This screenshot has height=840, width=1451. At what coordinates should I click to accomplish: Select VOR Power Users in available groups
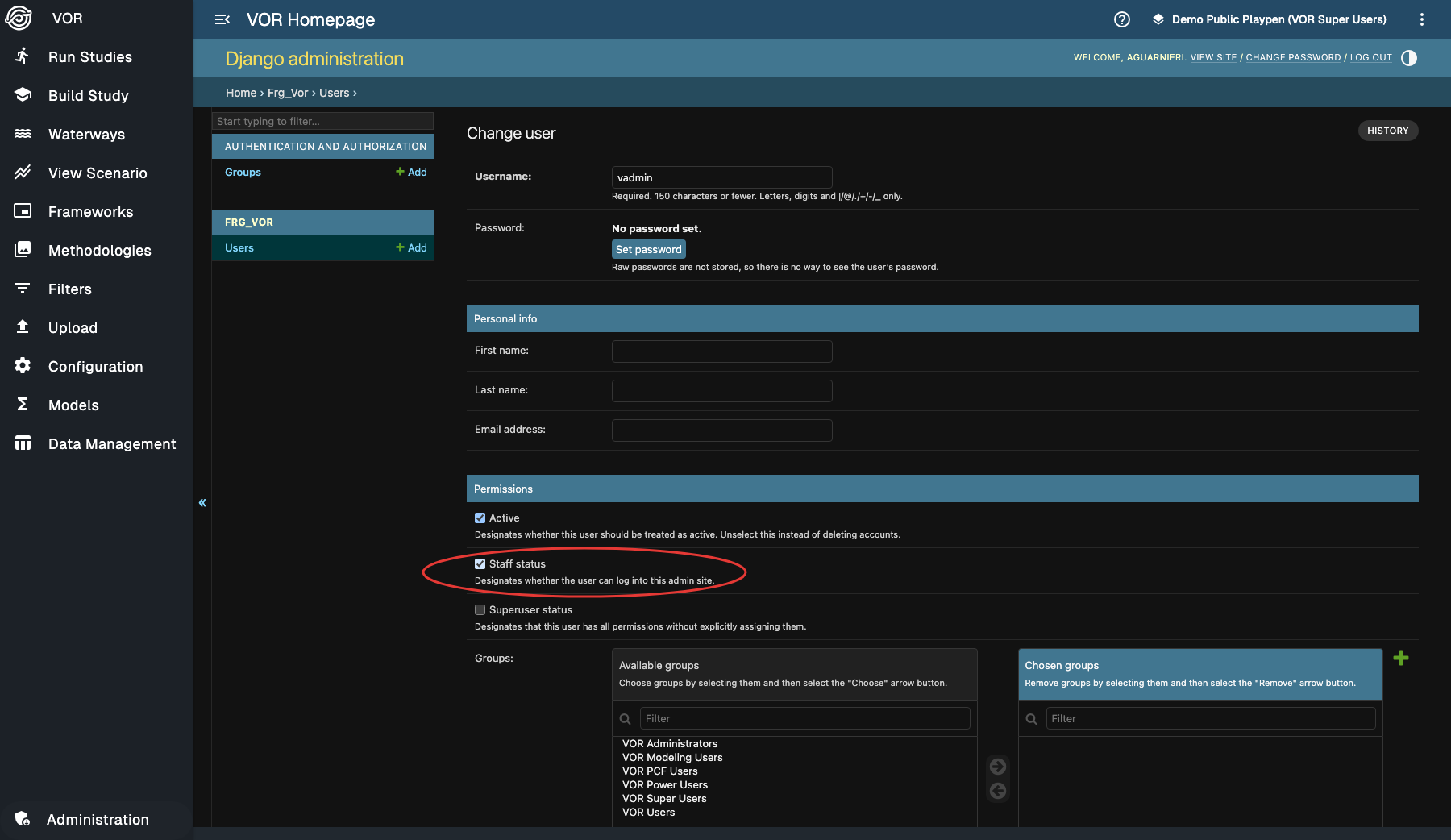point(664,785)
